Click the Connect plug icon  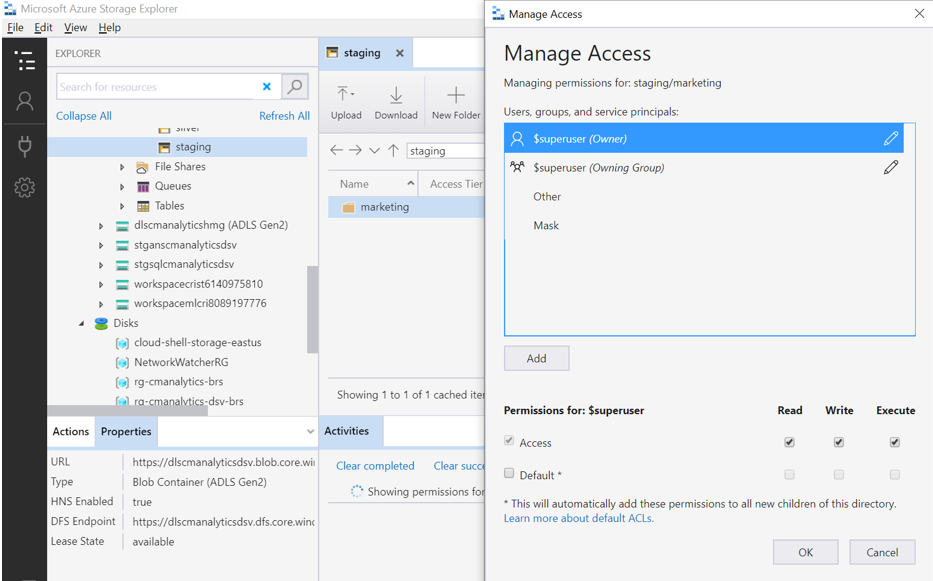pos(24,146)
